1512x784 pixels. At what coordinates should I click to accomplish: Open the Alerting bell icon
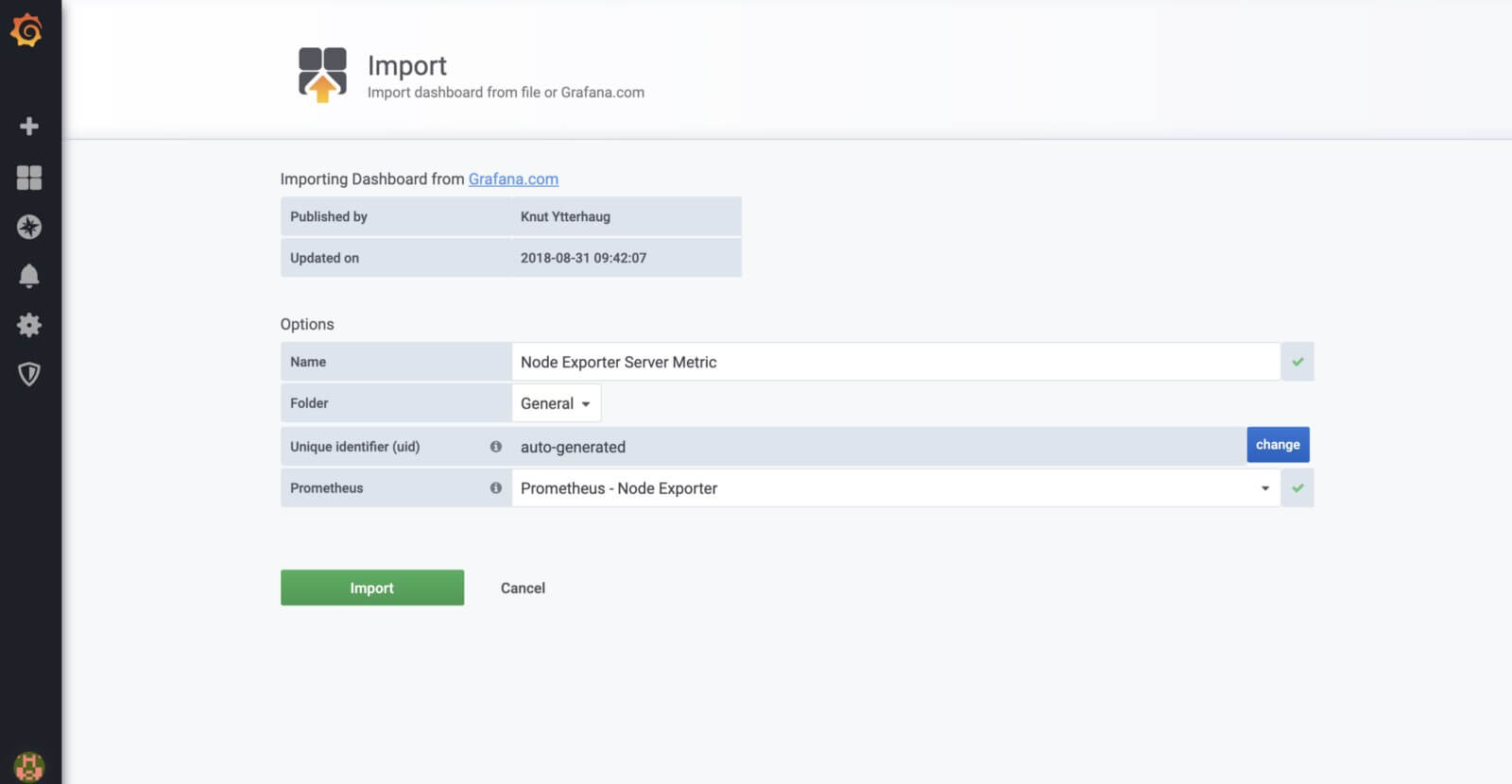click(x=29, y=276)
